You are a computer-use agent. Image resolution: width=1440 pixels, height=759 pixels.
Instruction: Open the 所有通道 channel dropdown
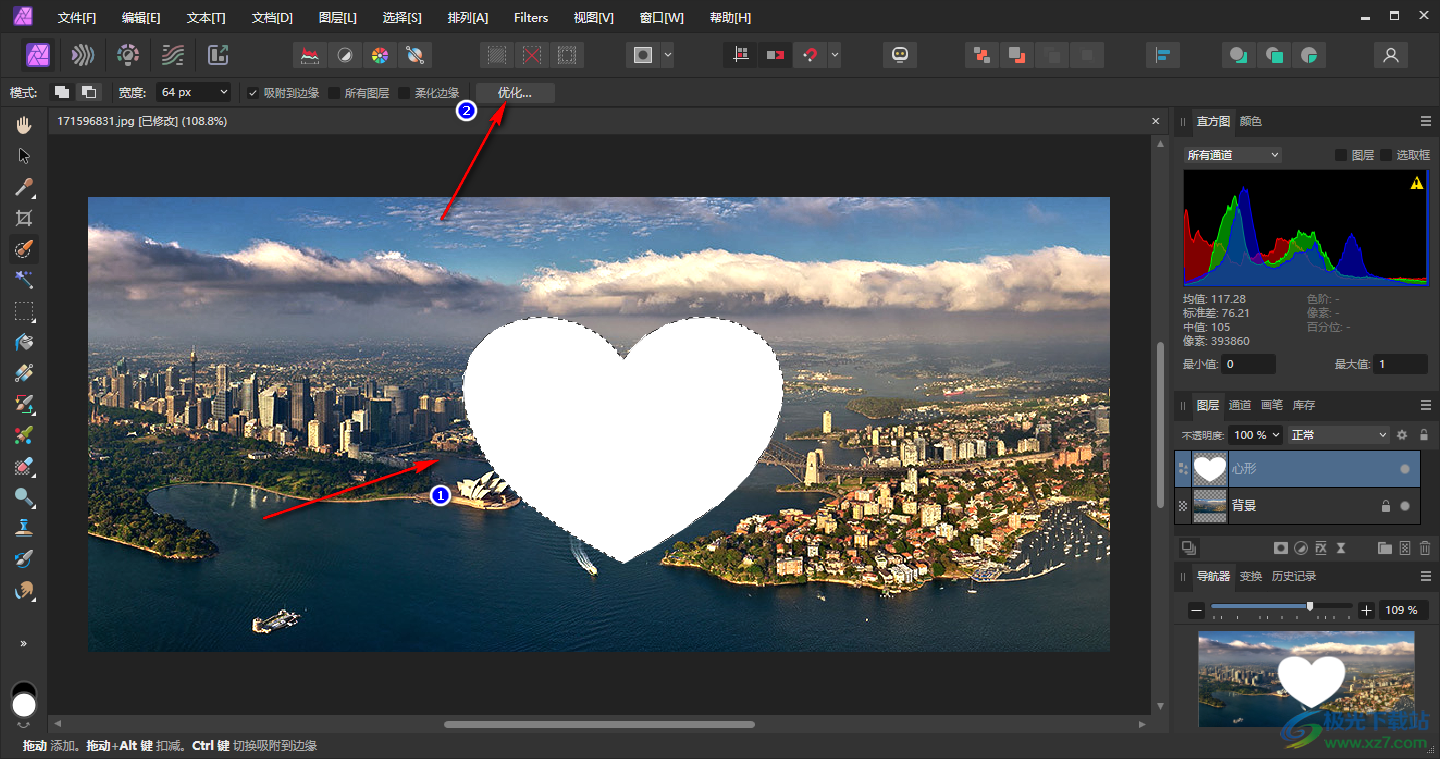1232,155
